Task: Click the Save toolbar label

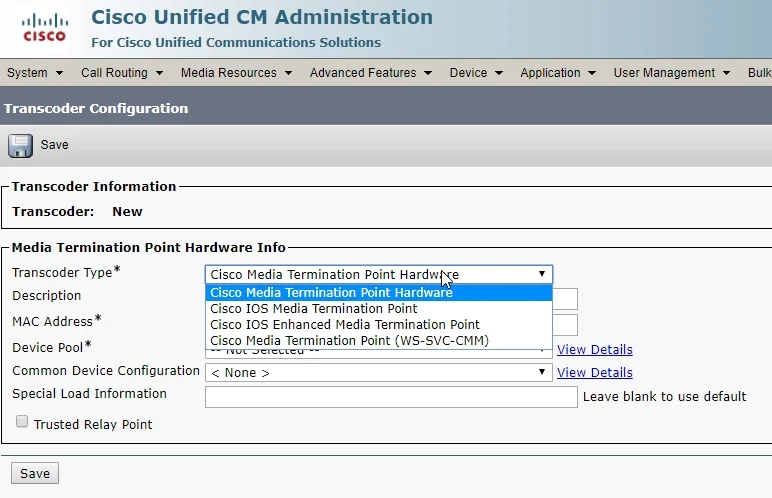Action: [54, 145]
